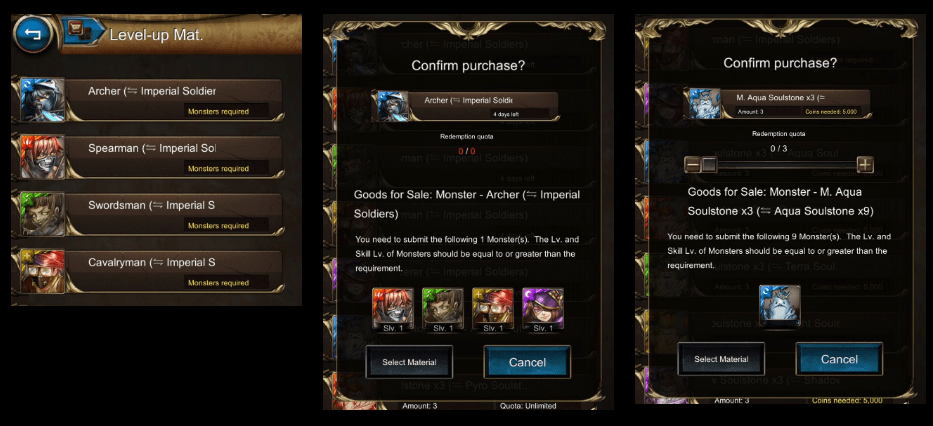Decrease redemption quantity with minus button
This screenshot has height=426, width=933.
tap(692, 164)
